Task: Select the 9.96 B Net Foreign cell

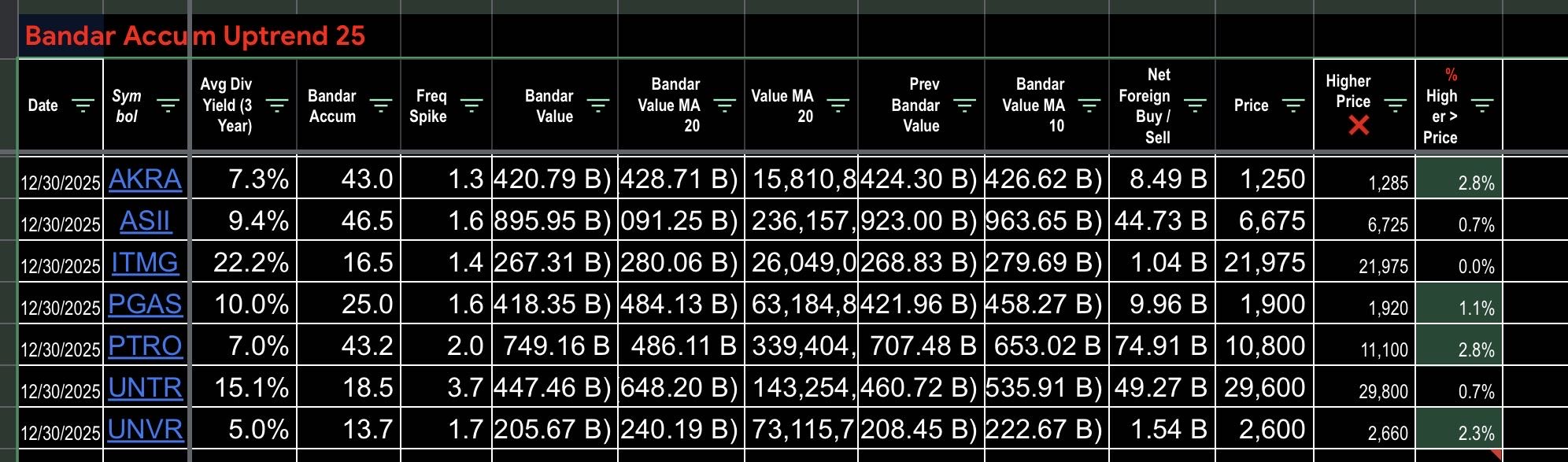Action: pos(1162,304)
